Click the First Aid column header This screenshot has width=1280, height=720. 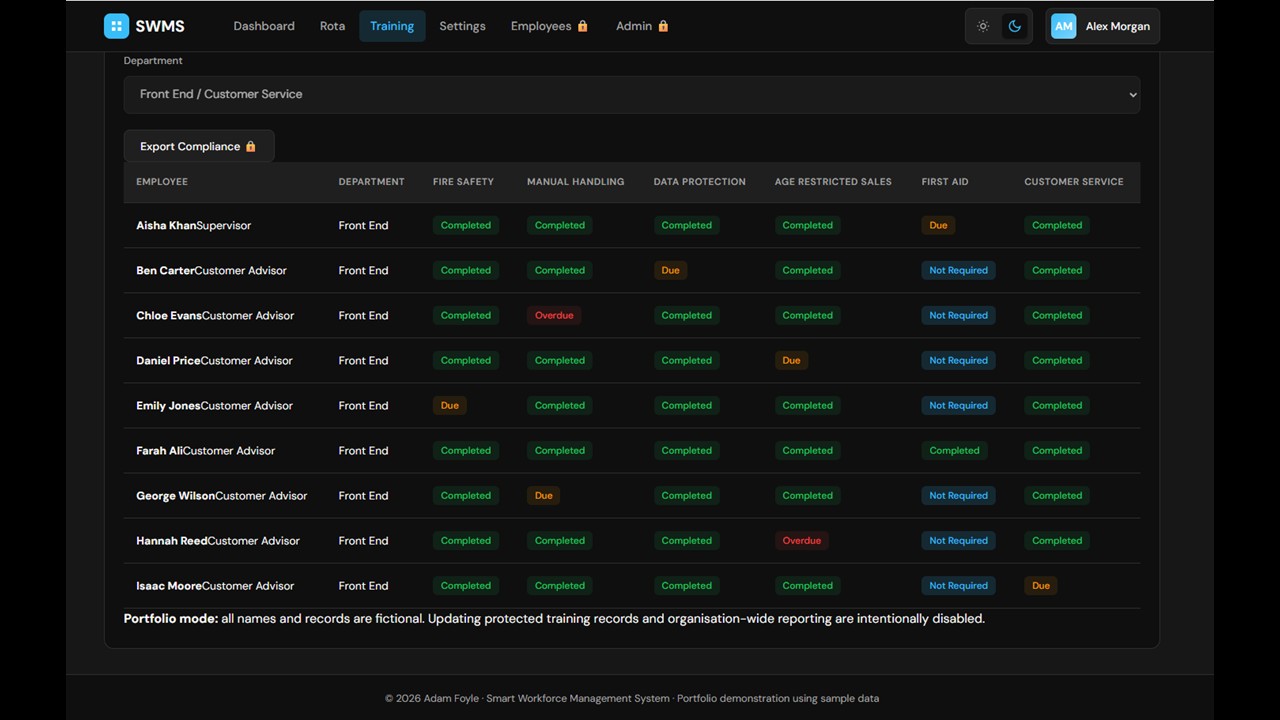pyautogui.click(x=945, y=182)
